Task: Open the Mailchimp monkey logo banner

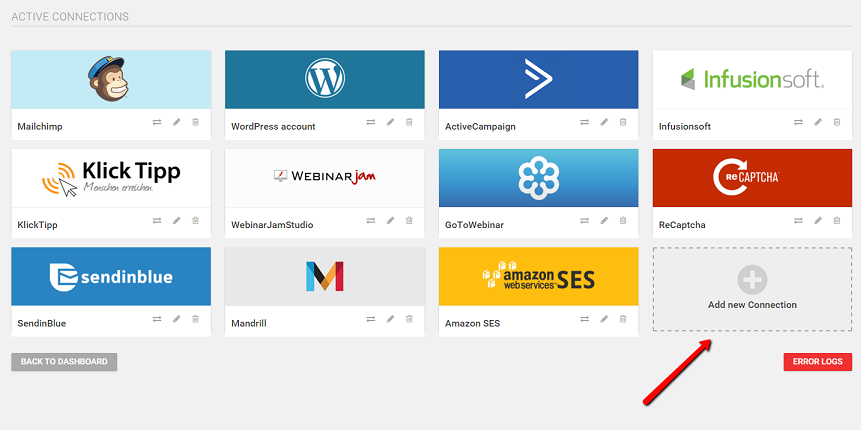Action: coord(111,80)
